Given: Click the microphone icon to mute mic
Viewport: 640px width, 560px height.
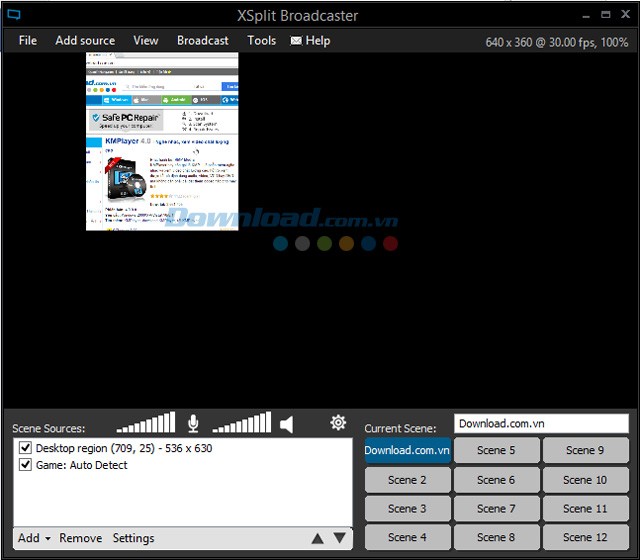Looking at the screenshot, I should pyautogui.click(x=193, y=424).
